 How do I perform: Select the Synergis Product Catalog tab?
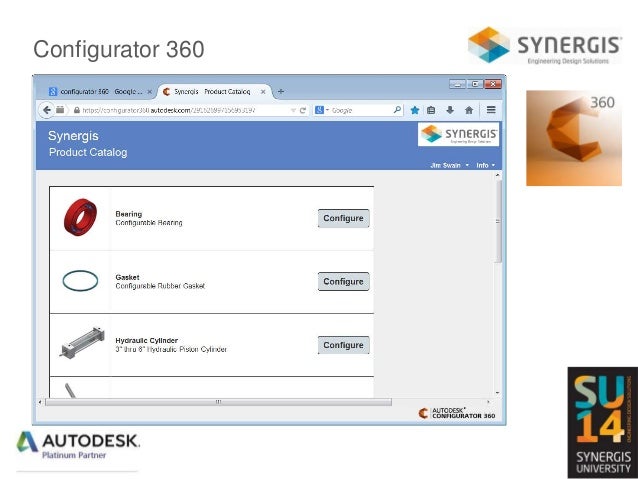pyautogui.click(x=214, y=92)
